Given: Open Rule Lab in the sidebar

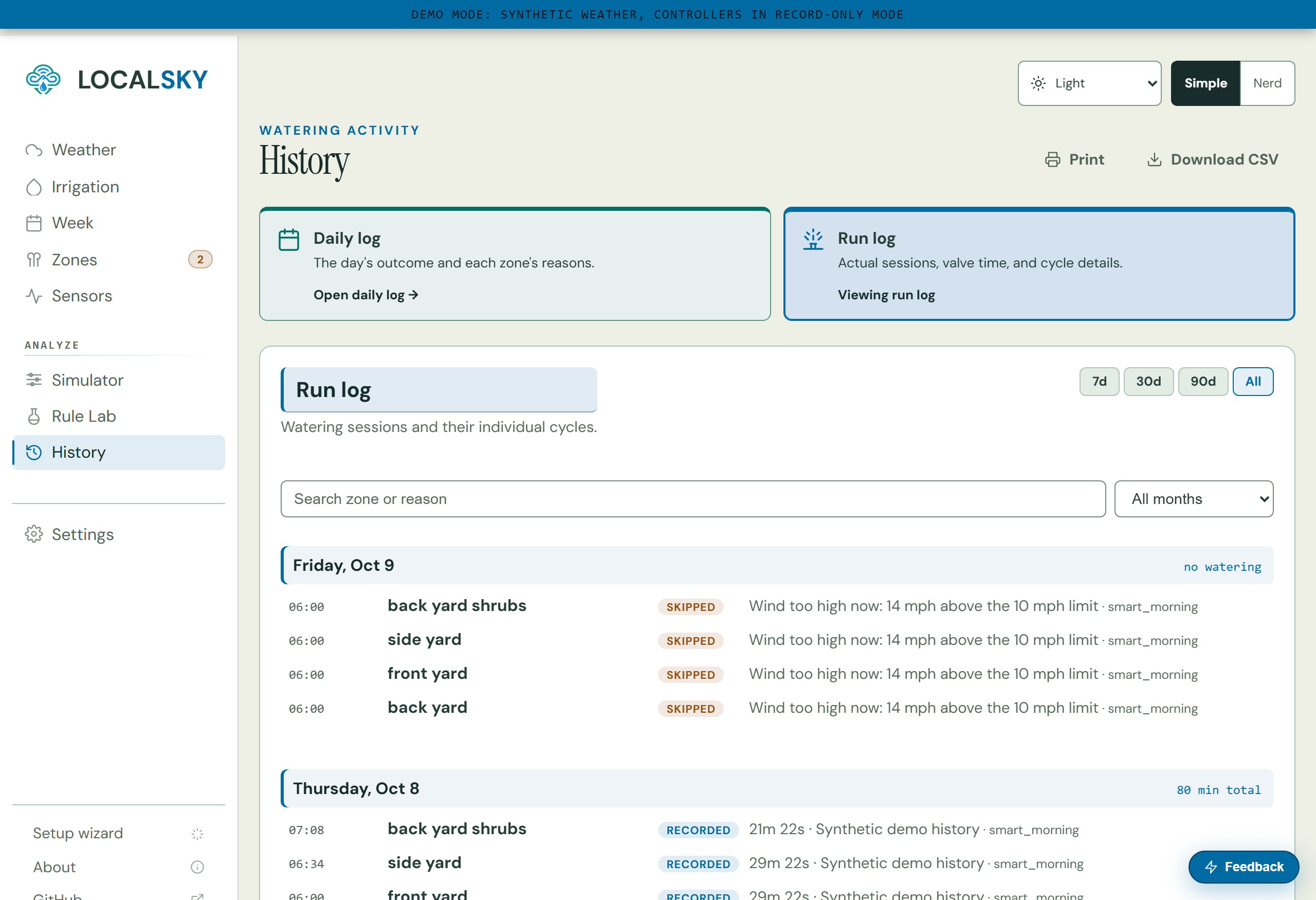Looking at the screenshot, I should (119, 416).
